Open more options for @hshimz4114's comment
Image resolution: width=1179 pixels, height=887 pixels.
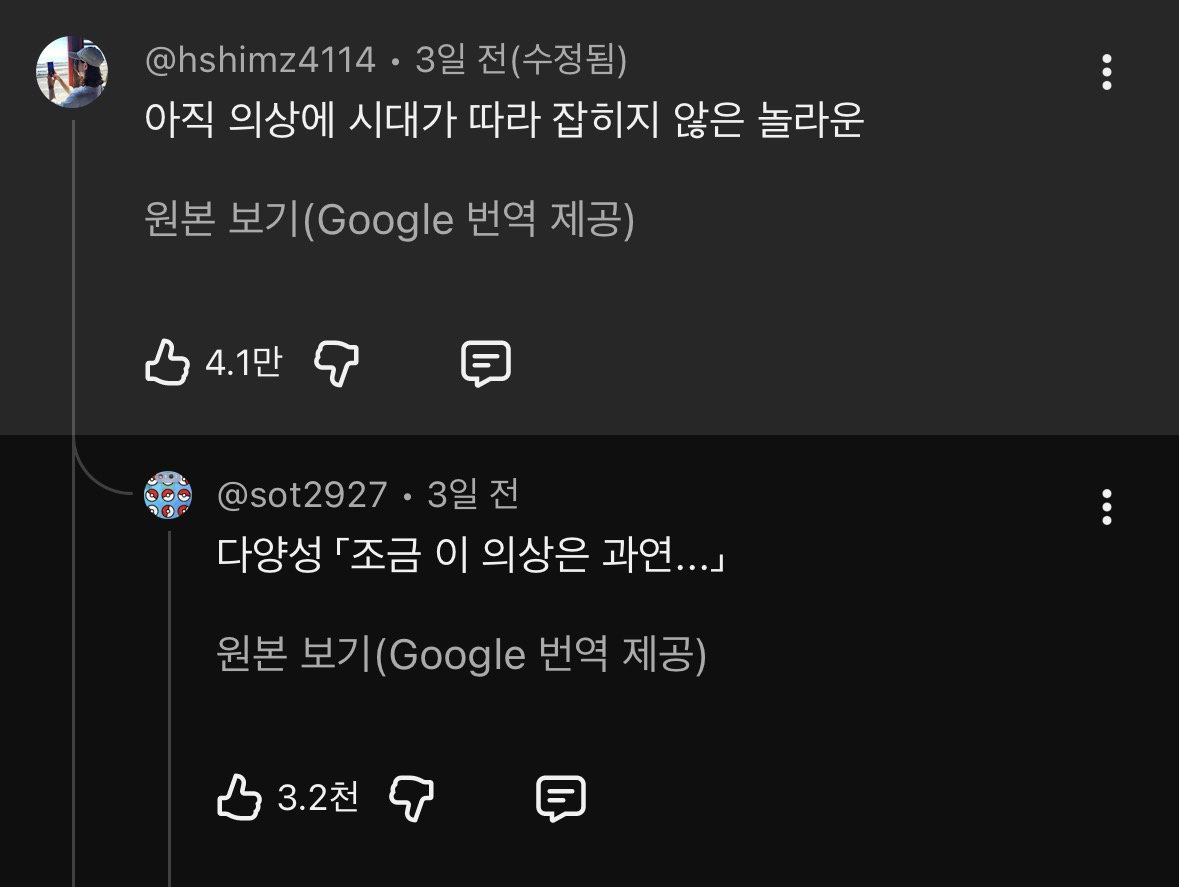pos(1106,72)
